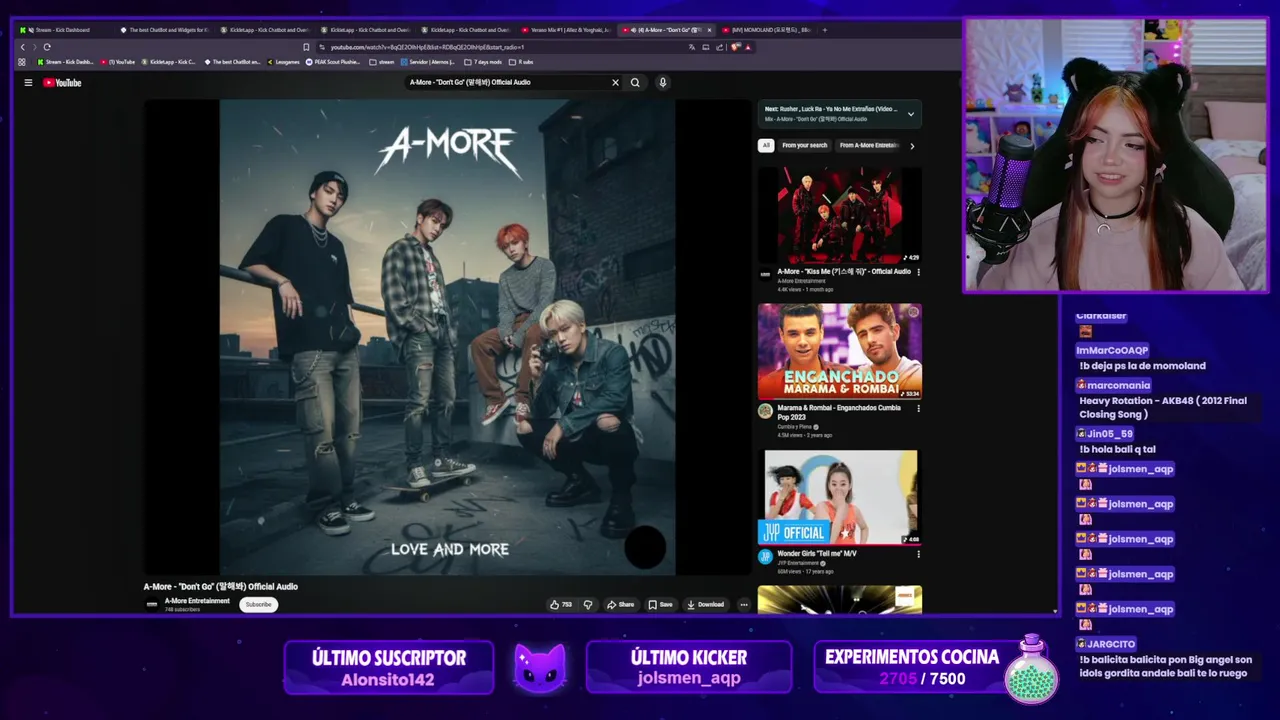This screenshot has height=720, width=1280.
Task: Share the video with the Share button
Action: coord(620,604)
